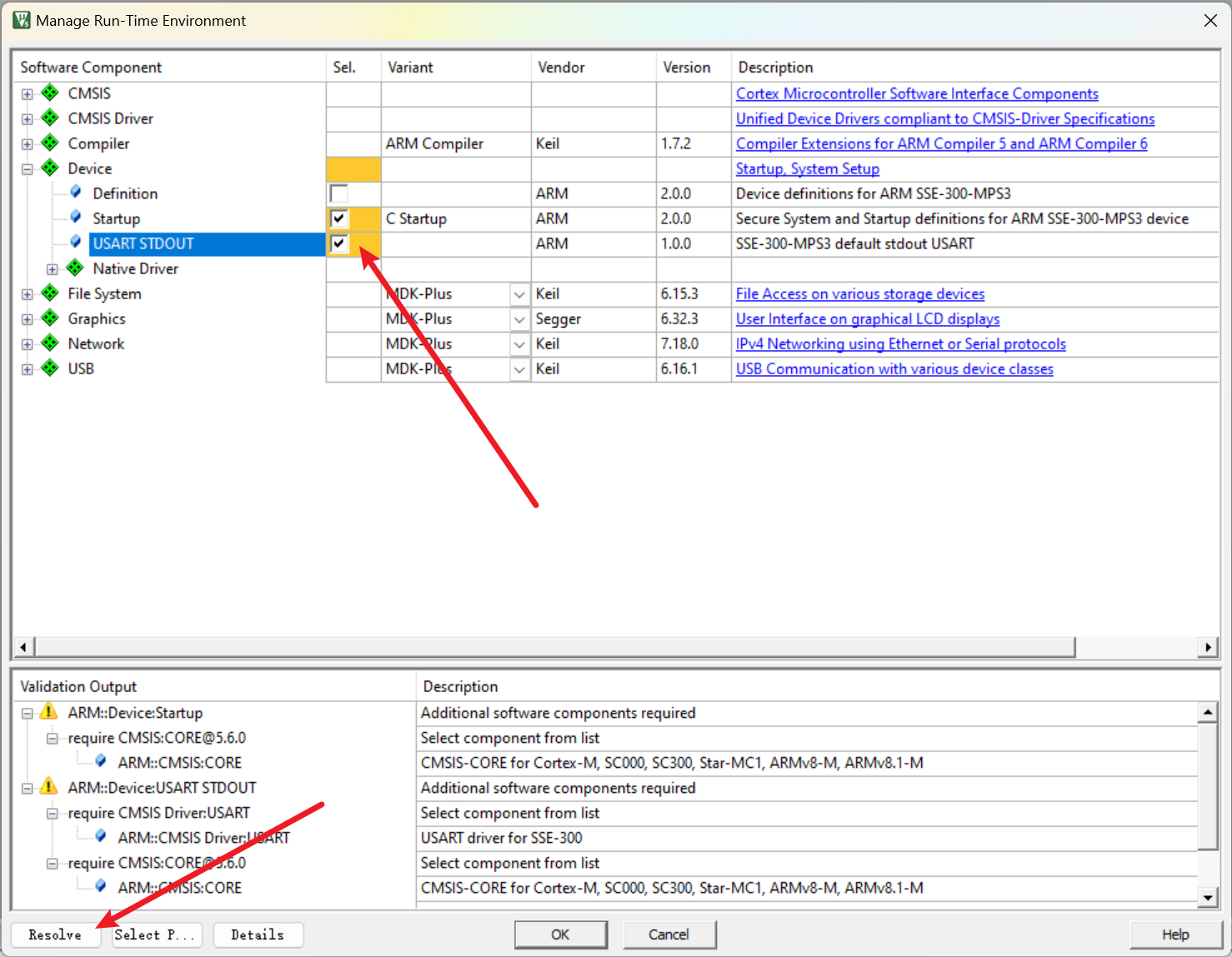The image size is (1232, 957).
Task: Open Compiler Extensions for ARM Compiler link
Action: (942, 143)
